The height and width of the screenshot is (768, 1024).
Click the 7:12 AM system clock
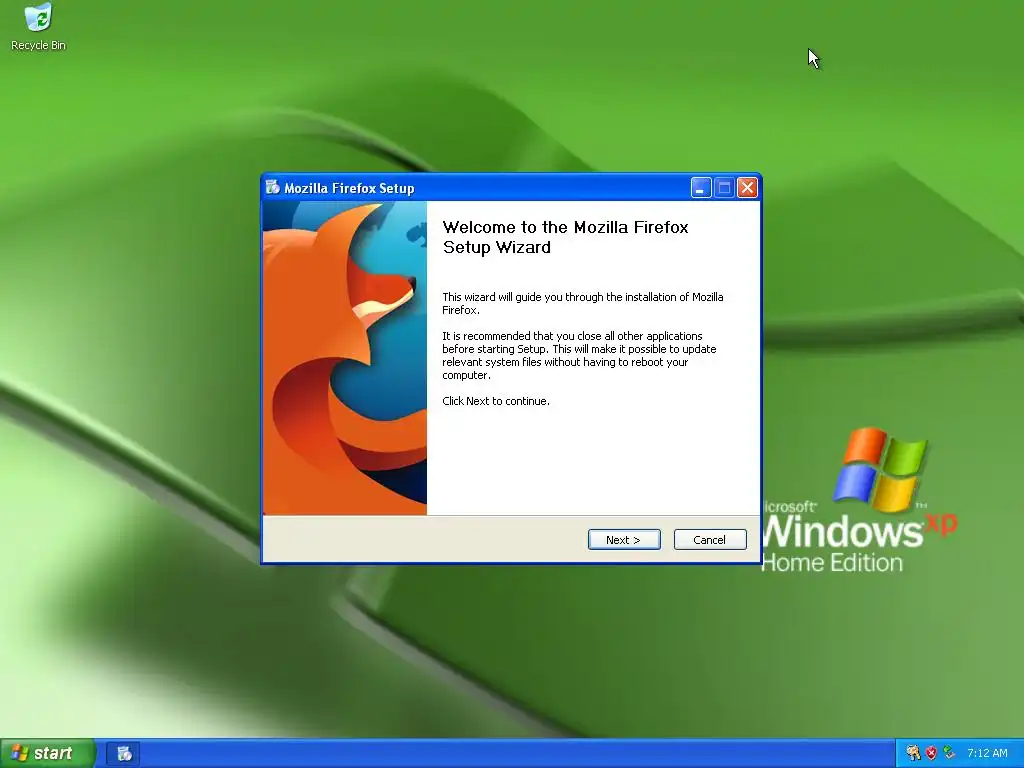[987, 754]
